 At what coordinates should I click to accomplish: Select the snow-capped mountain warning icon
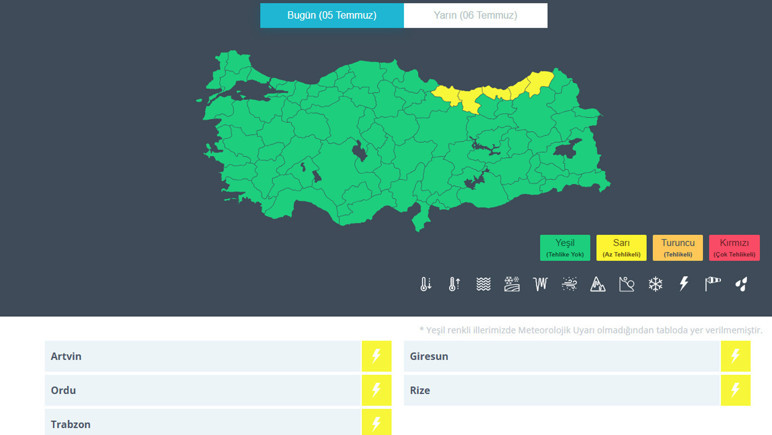click(x=598, y=284)
